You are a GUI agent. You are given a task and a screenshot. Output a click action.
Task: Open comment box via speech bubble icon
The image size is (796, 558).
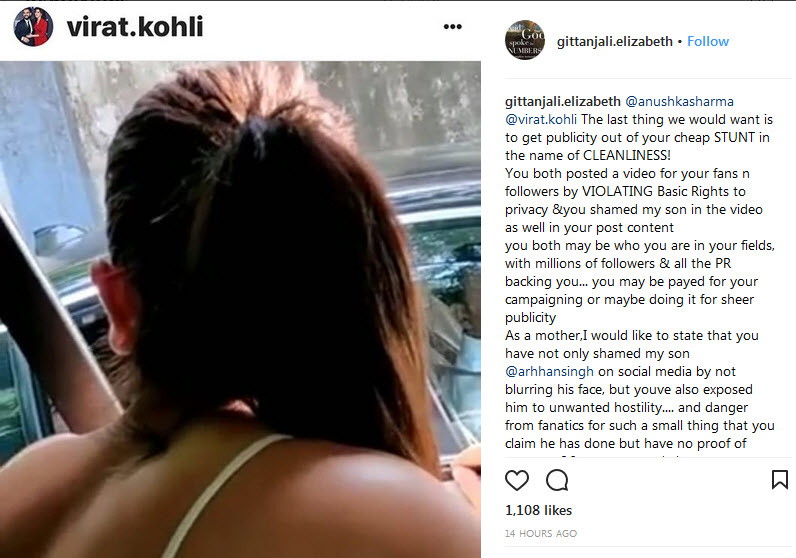[557, 480]
